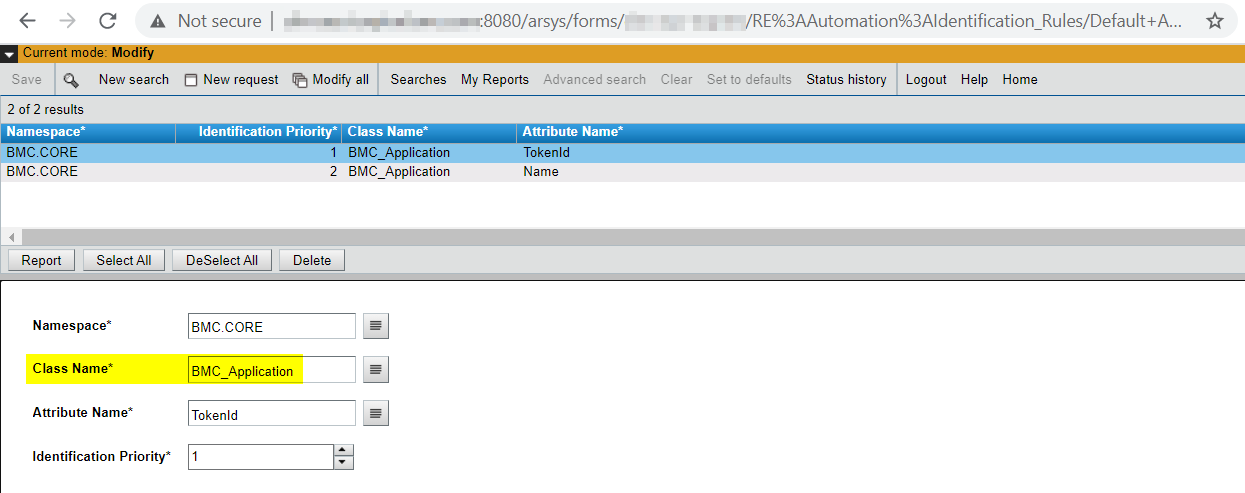1245x493 pixels.
Task: Open Status history
Action: coord(846,80)
